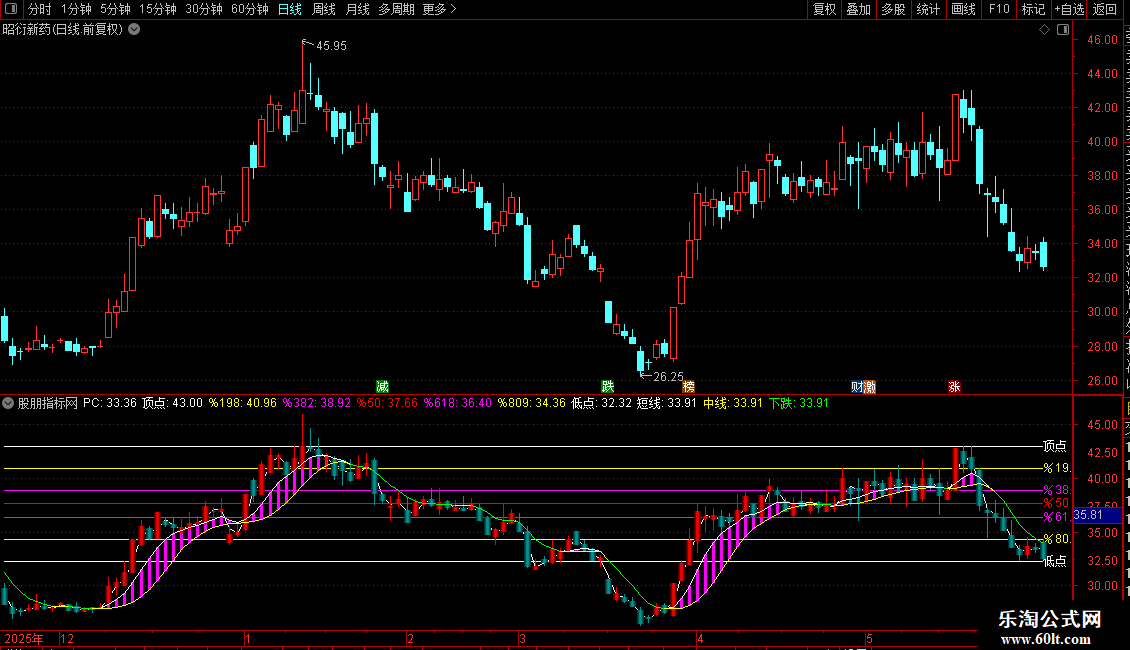Image resolution: width=1130 pixels, height=650 pixels.
Task: Click the diamond marker icon above the price axis
Action: tap(1044, 30)
